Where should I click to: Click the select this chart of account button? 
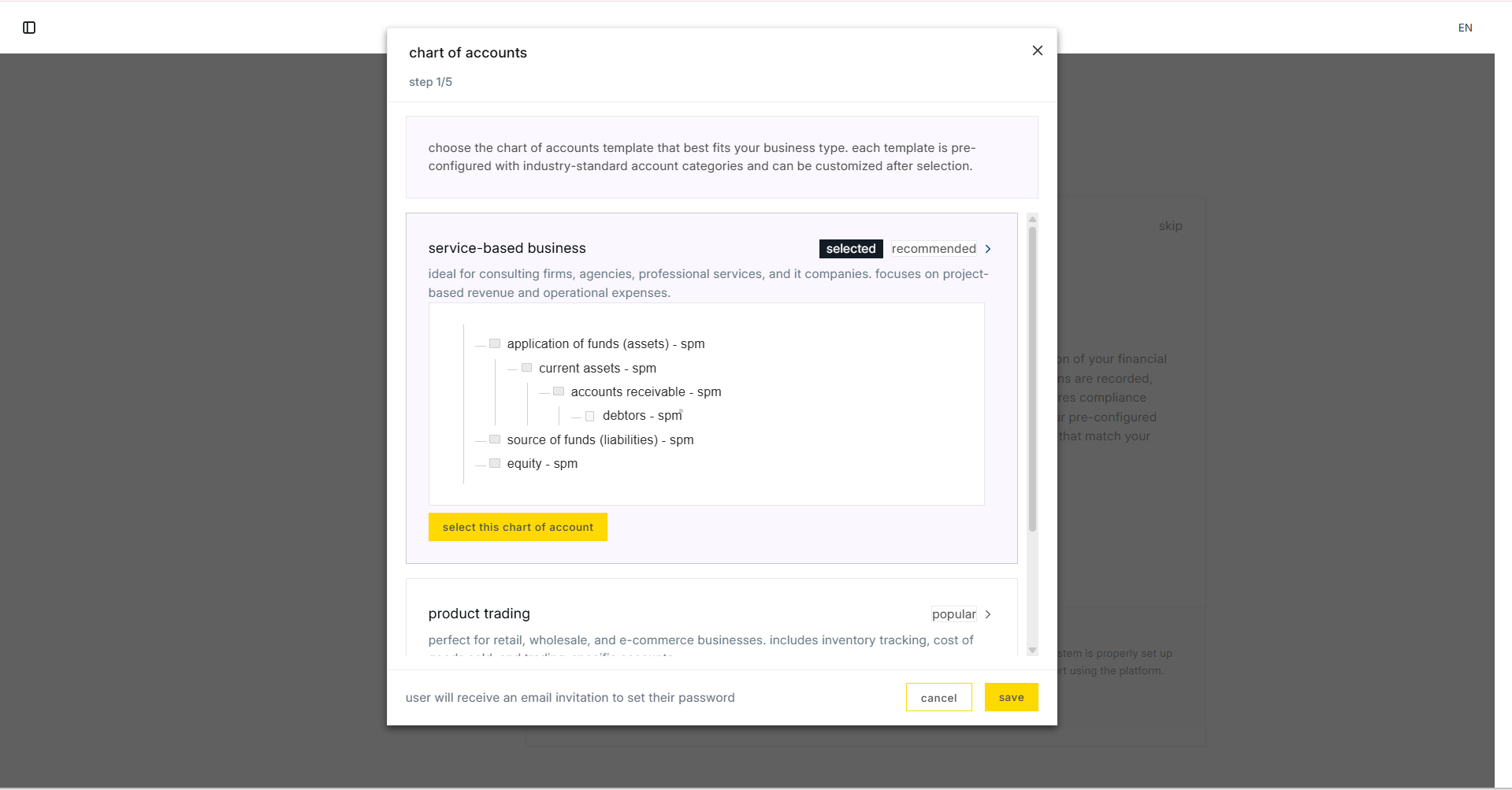pos(518,526)
